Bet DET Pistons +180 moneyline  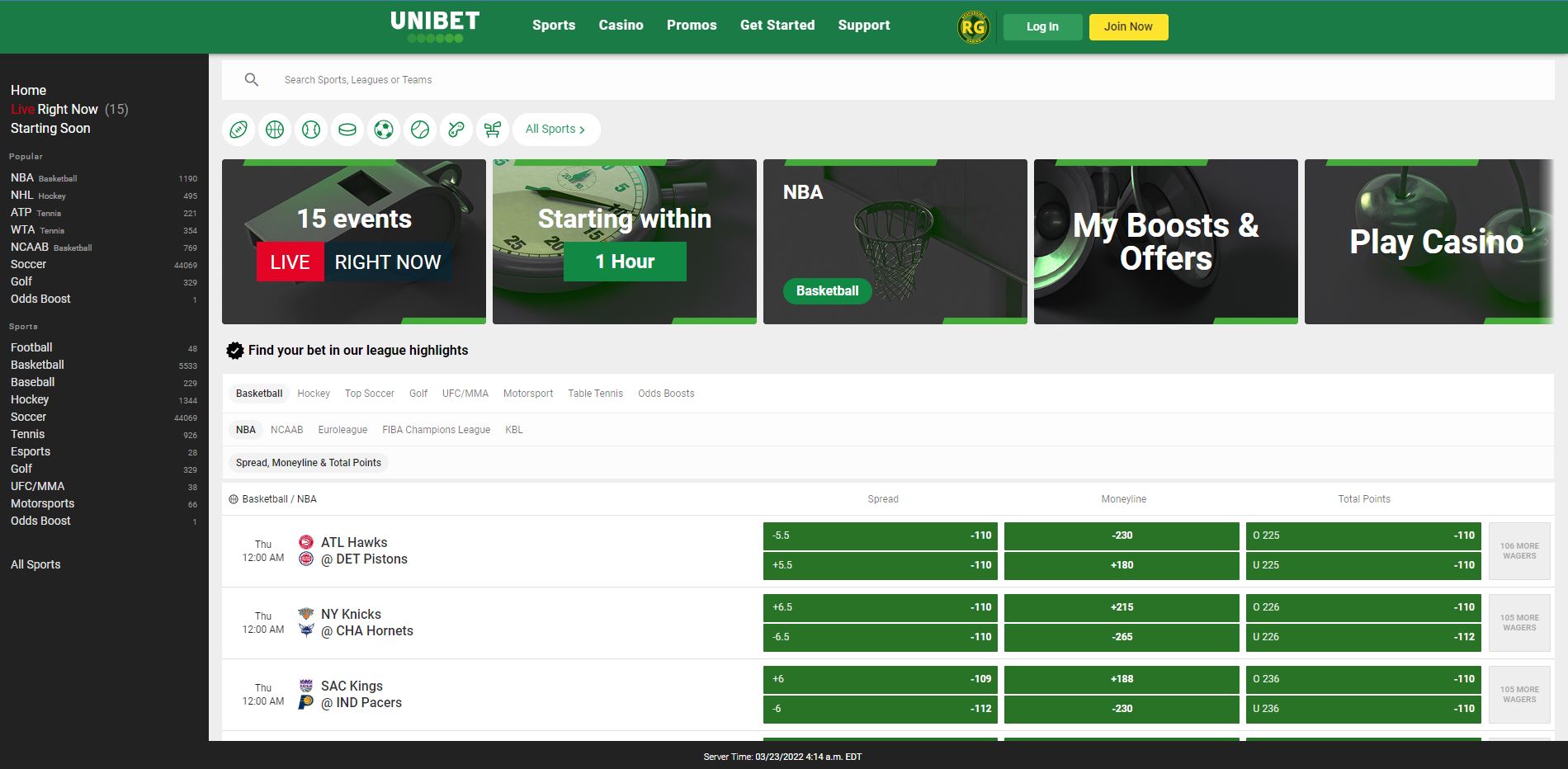(x=1122, y=565)
